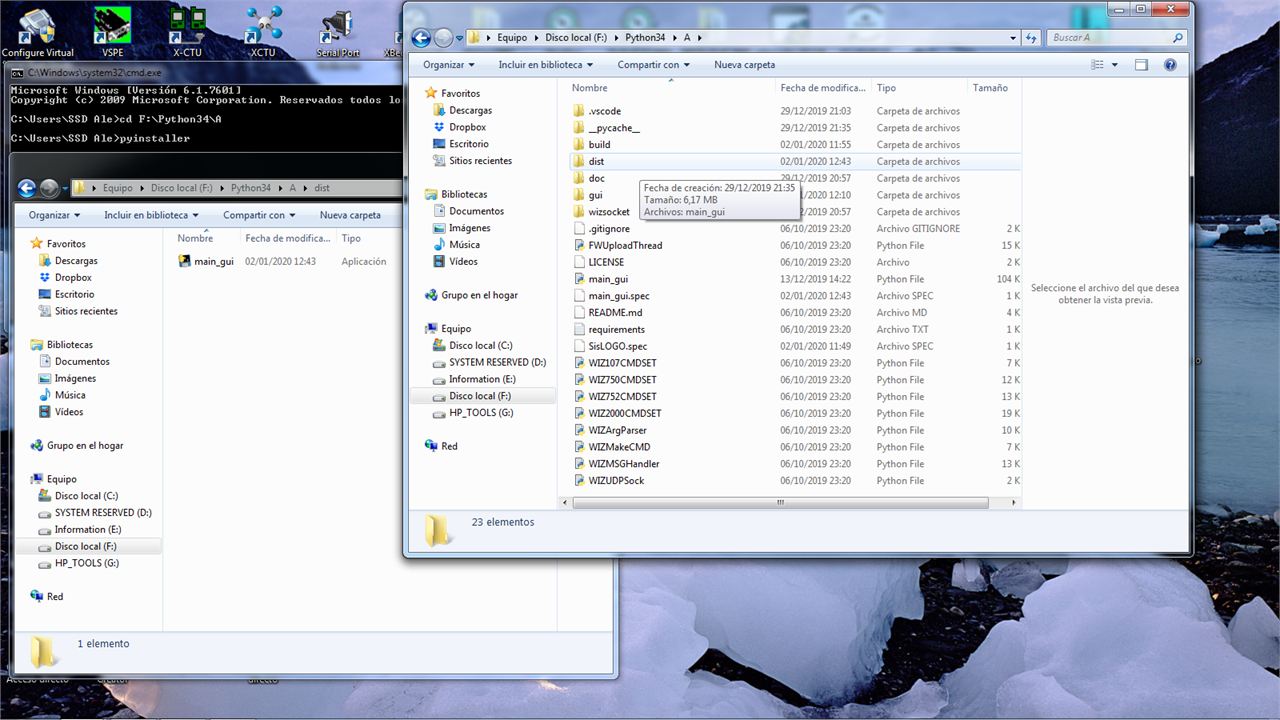The height and width of the screenshot is (720, 1280).
Task: Click the Serial Port desktop shortcut
Action: pyautogui.click(x=338, y=33)
